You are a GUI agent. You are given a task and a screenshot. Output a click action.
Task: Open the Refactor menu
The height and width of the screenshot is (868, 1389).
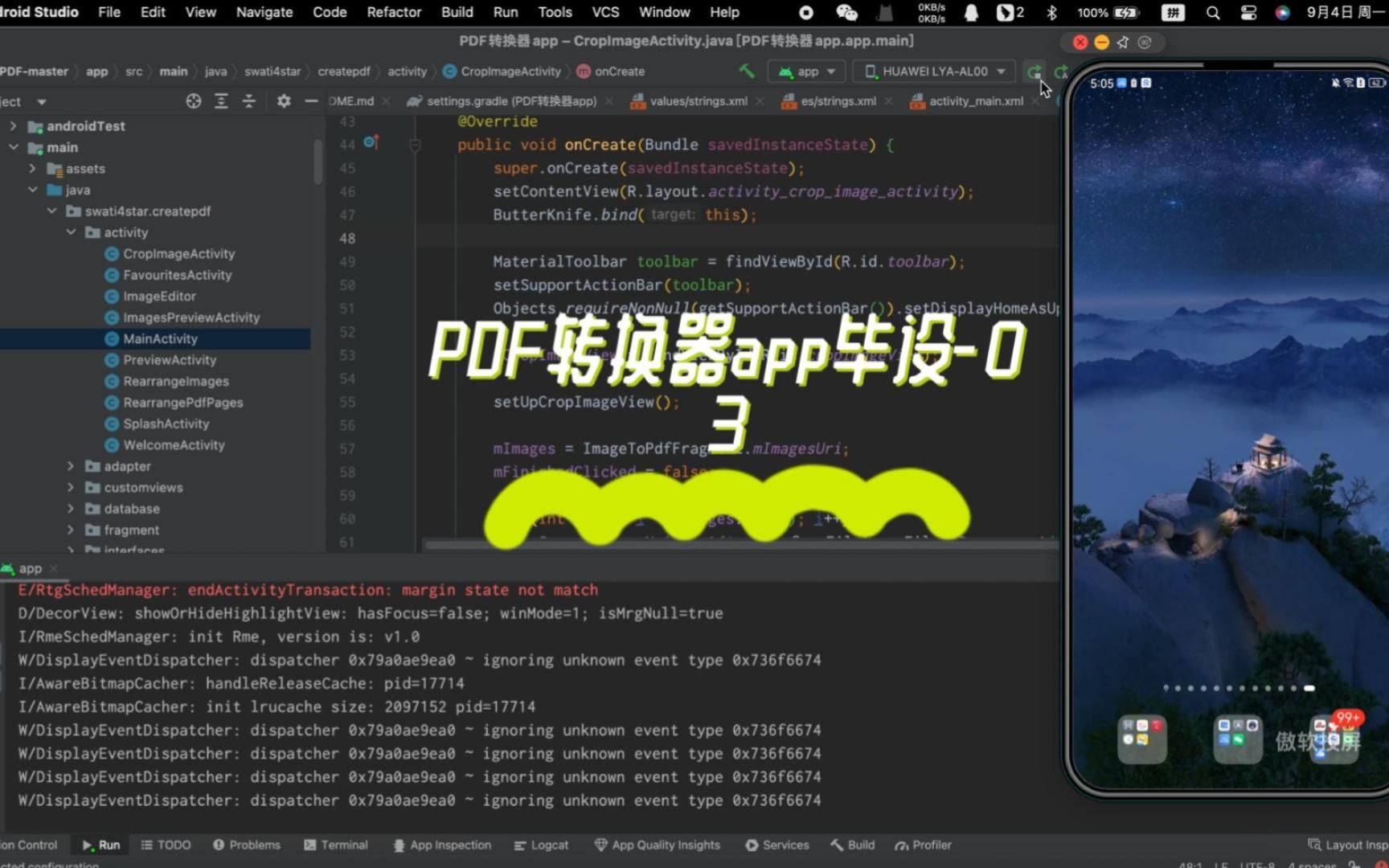pos(393,12)
